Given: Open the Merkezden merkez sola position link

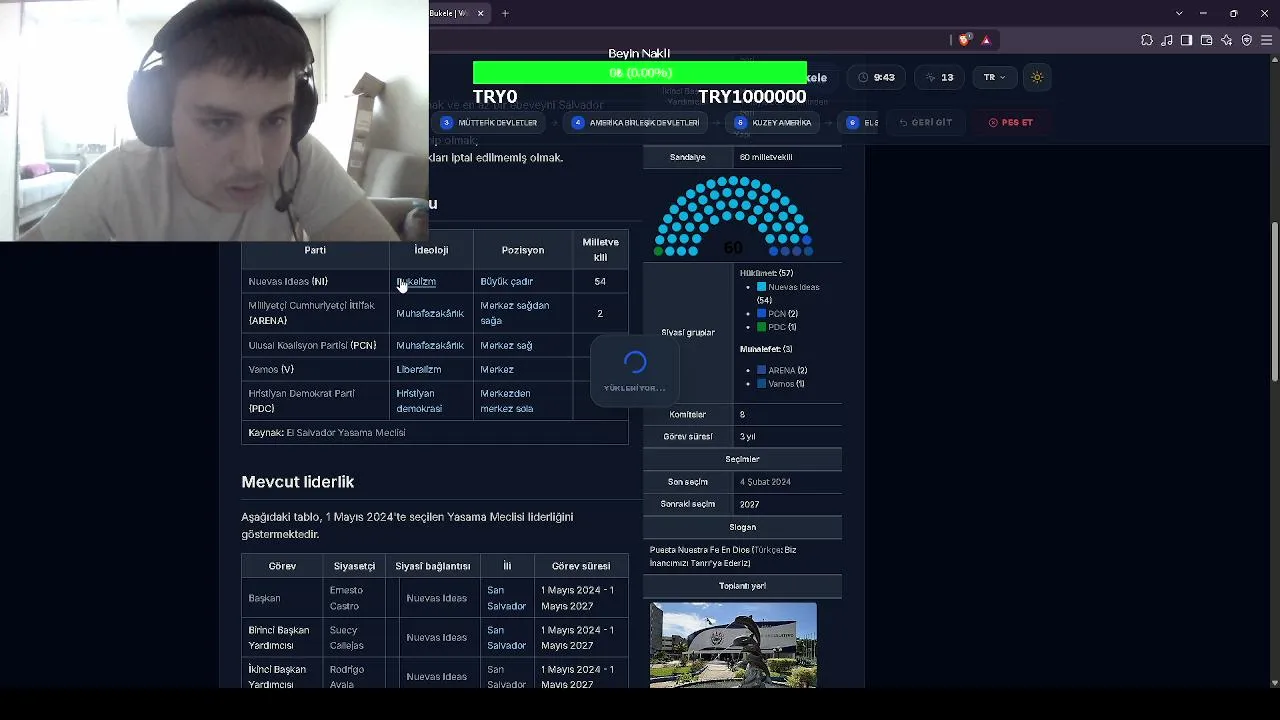Looking at the screenshot, I should [x=506, y=401].
